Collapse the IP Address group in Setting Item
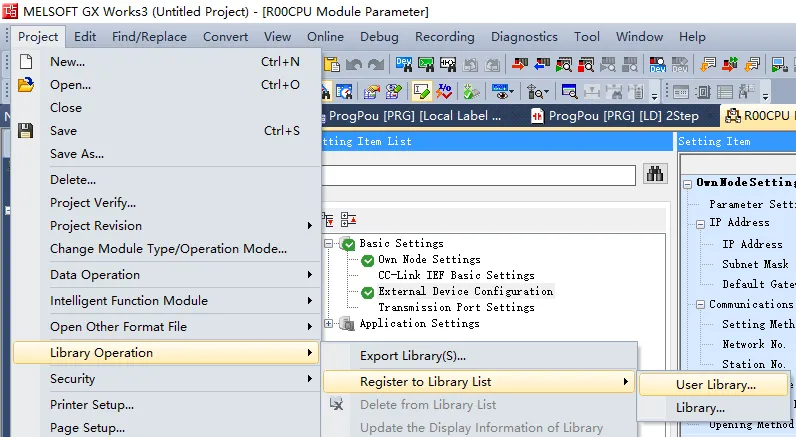796x437 pixels. tap(700, 223)
